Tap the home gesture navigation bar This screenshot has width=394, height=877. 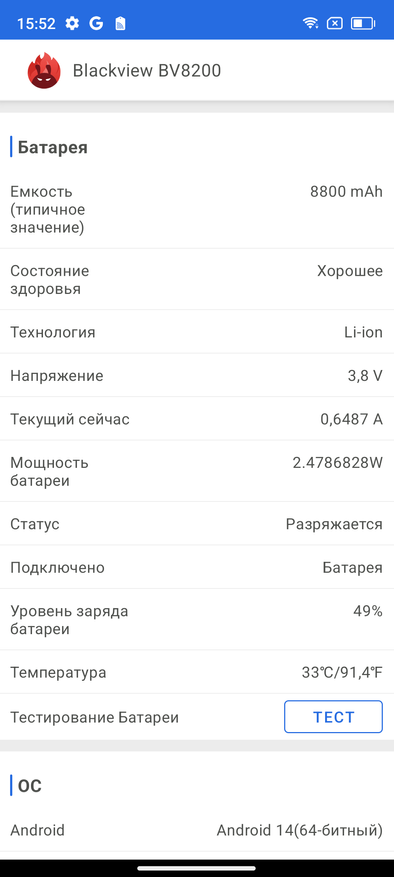[197, 868]
